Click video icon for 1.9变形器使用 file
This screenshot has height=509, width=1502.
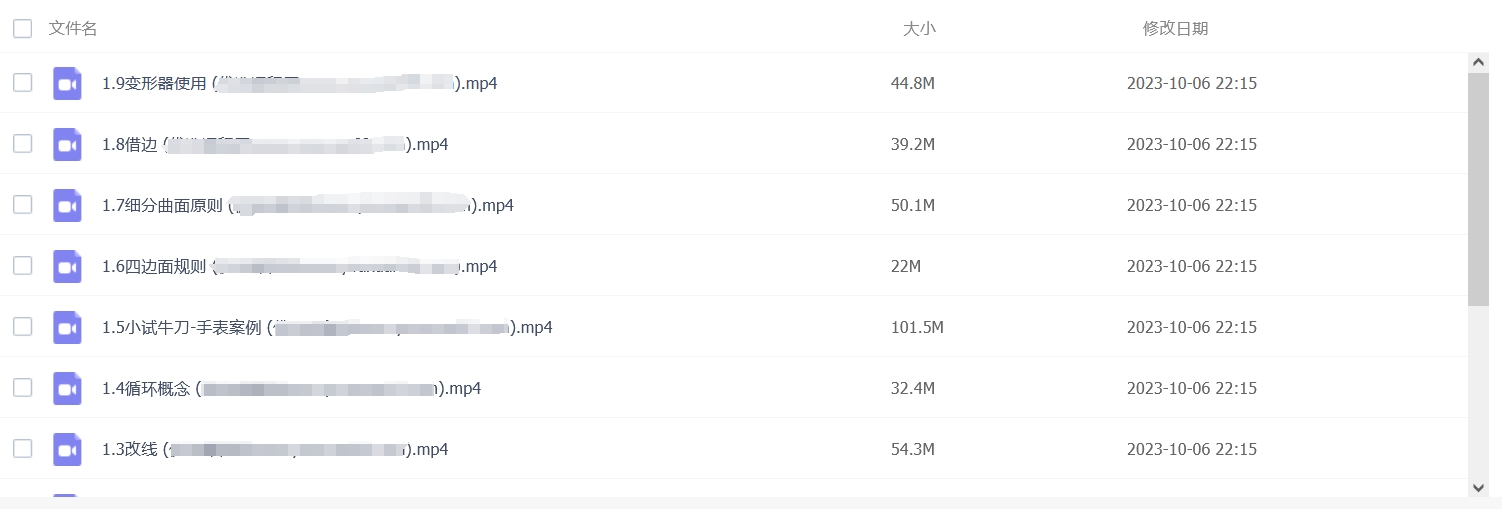tap(67, 83)
